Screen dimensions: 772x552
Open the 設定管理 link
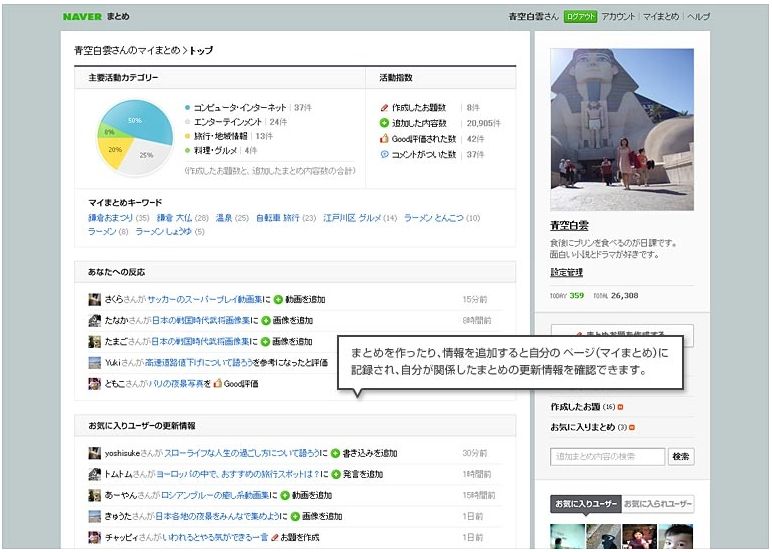[566, 272]
